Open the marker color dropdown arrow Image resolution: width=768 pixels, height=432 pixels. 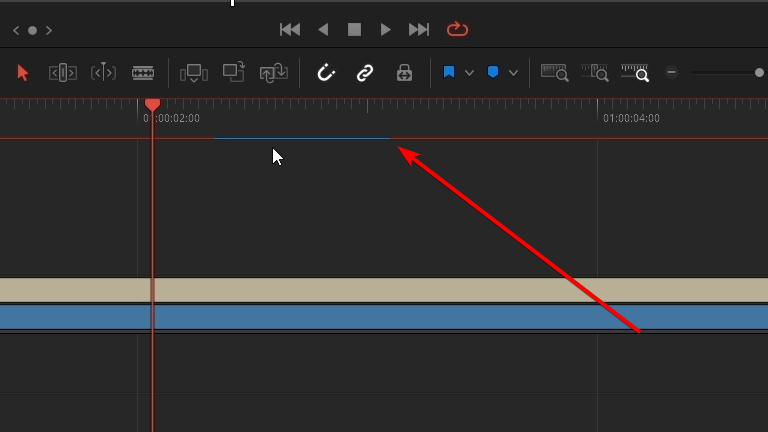pyautogui.click(x=513, y=73)
